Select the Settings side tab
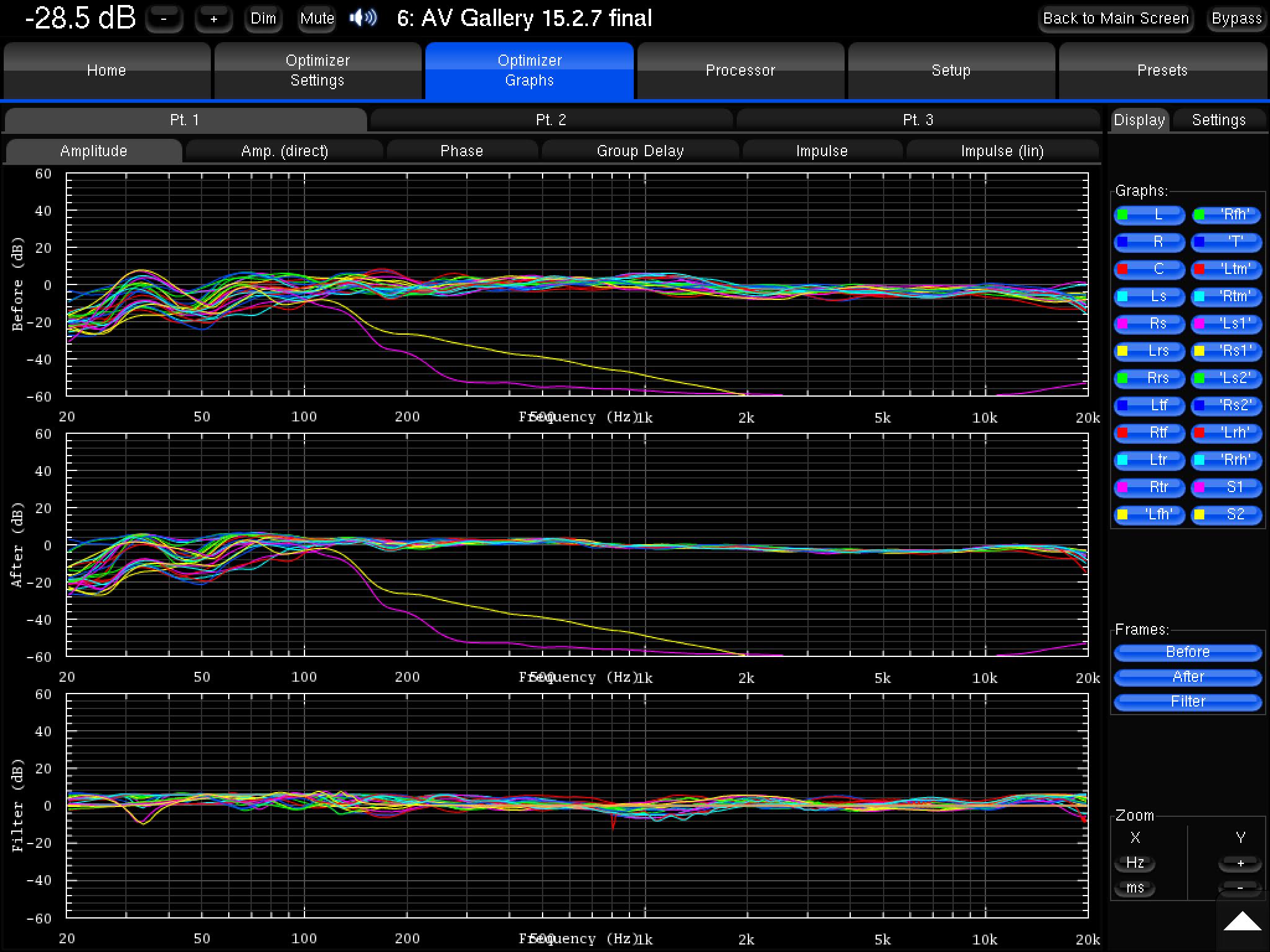Screen dimensions: 1270x952 click(x=1219, y=120)
